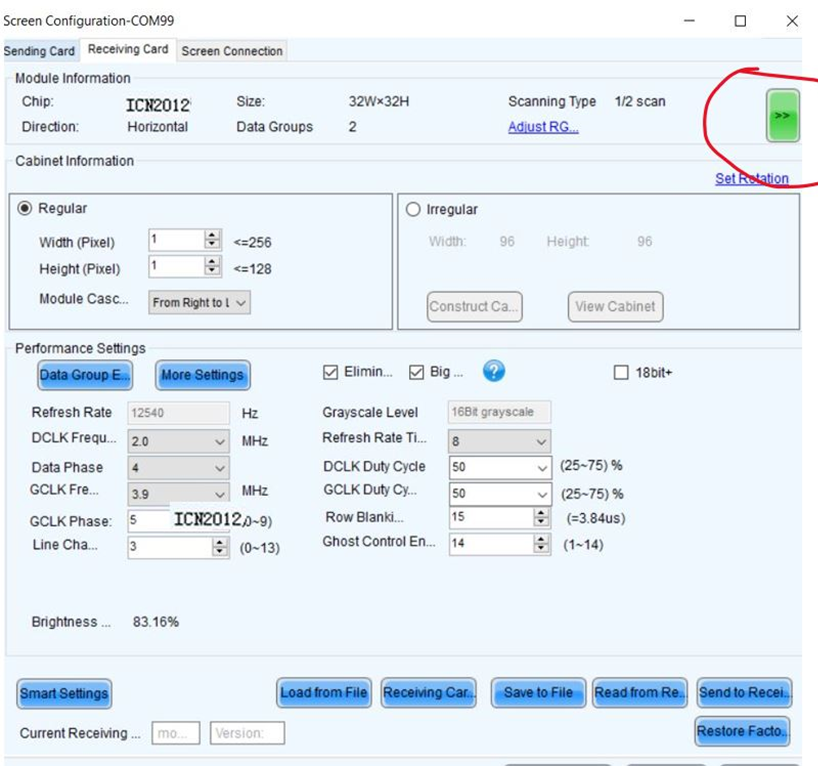This screenshot has width=818, height=766.
Task: Select the Regular cabinet radio button
Action: click(x=26, y=209)
